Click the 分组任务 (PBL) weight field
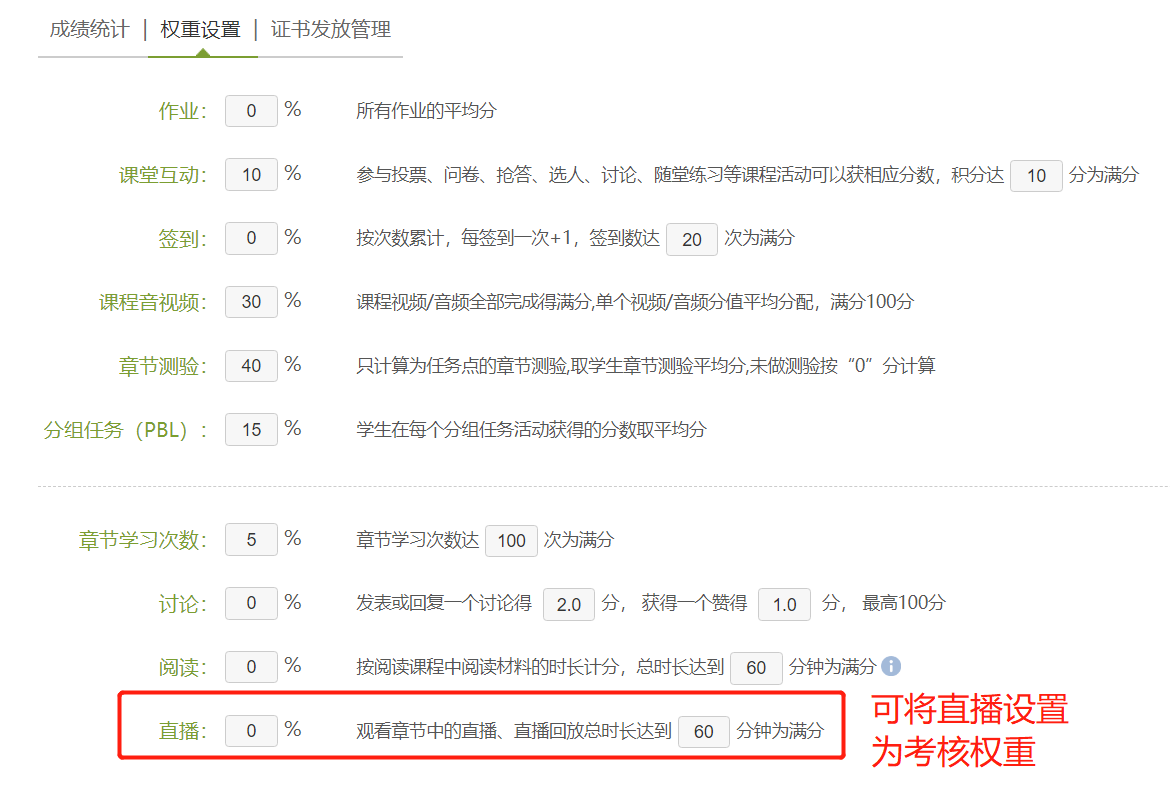Viewport: 1170px width, 785px height. pos(251,430)
